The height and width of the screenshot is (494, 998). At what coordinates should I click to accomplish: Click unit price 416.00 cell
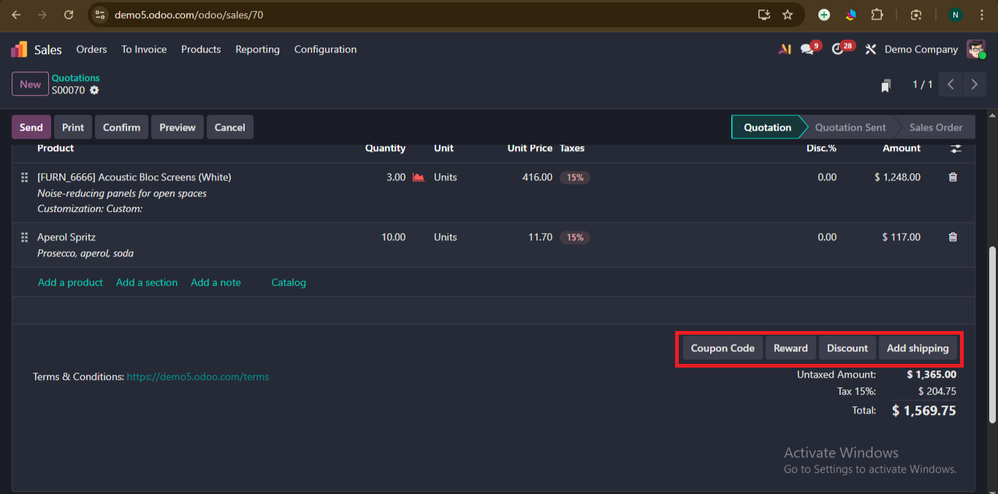coord(537,178)
